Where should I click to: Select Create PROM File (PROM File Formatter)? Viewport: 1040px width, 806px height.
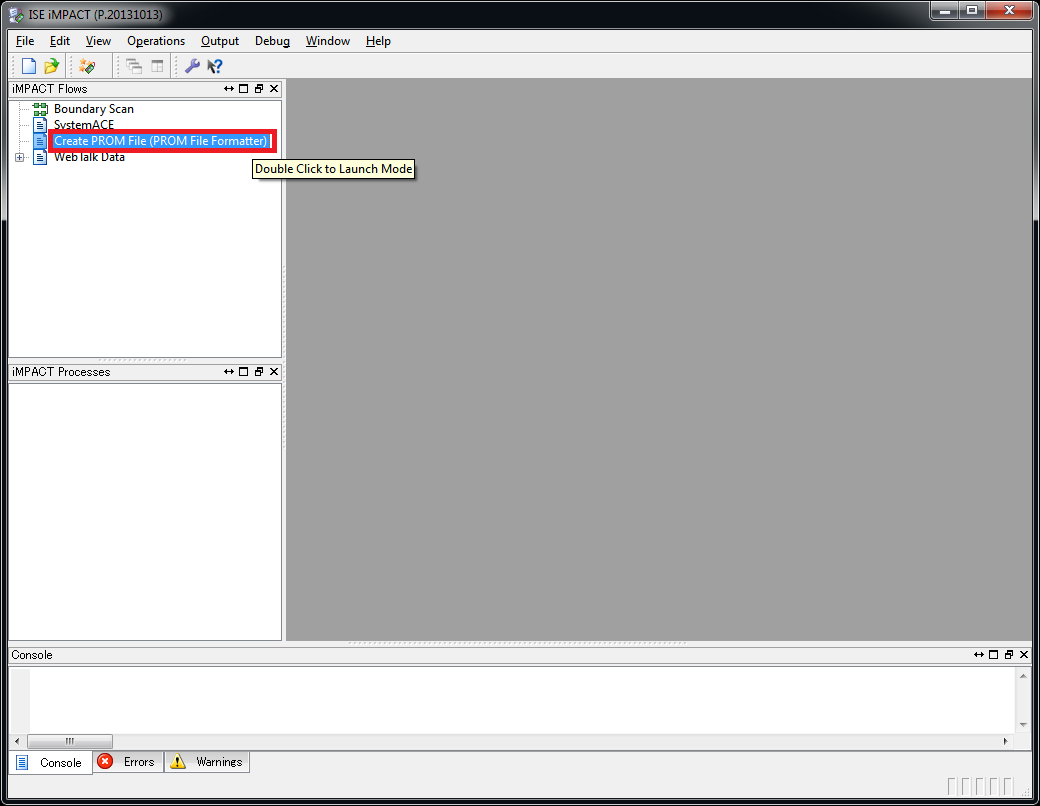161,141
